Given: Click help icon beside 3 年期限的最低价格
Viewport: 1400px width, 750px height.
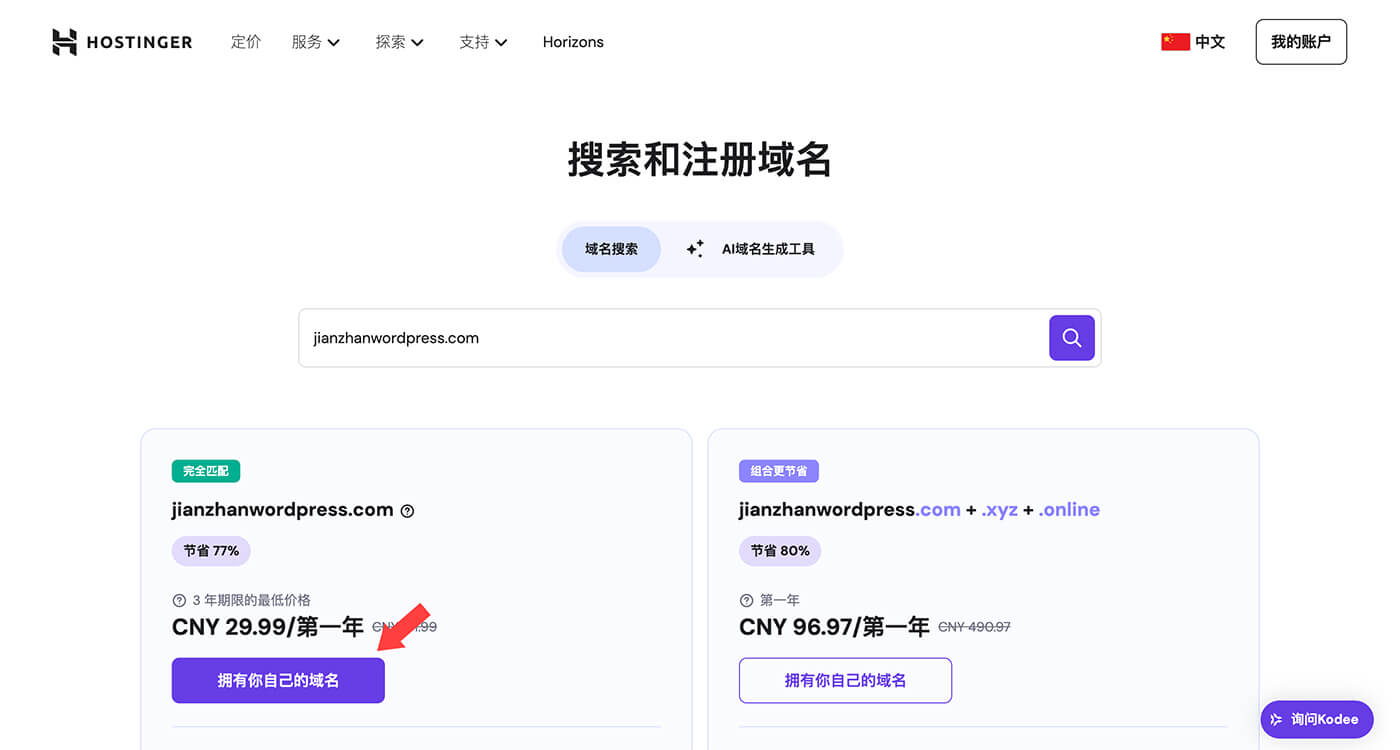Looking at the screenshot, I should [x=179, y=600].
